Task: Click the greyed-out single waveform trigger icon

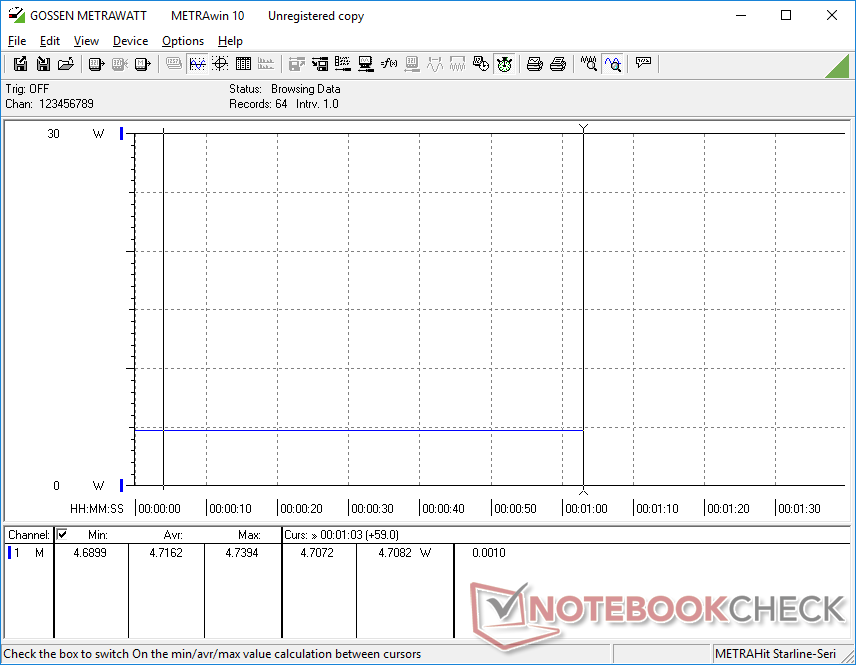Action: point(435,64)
